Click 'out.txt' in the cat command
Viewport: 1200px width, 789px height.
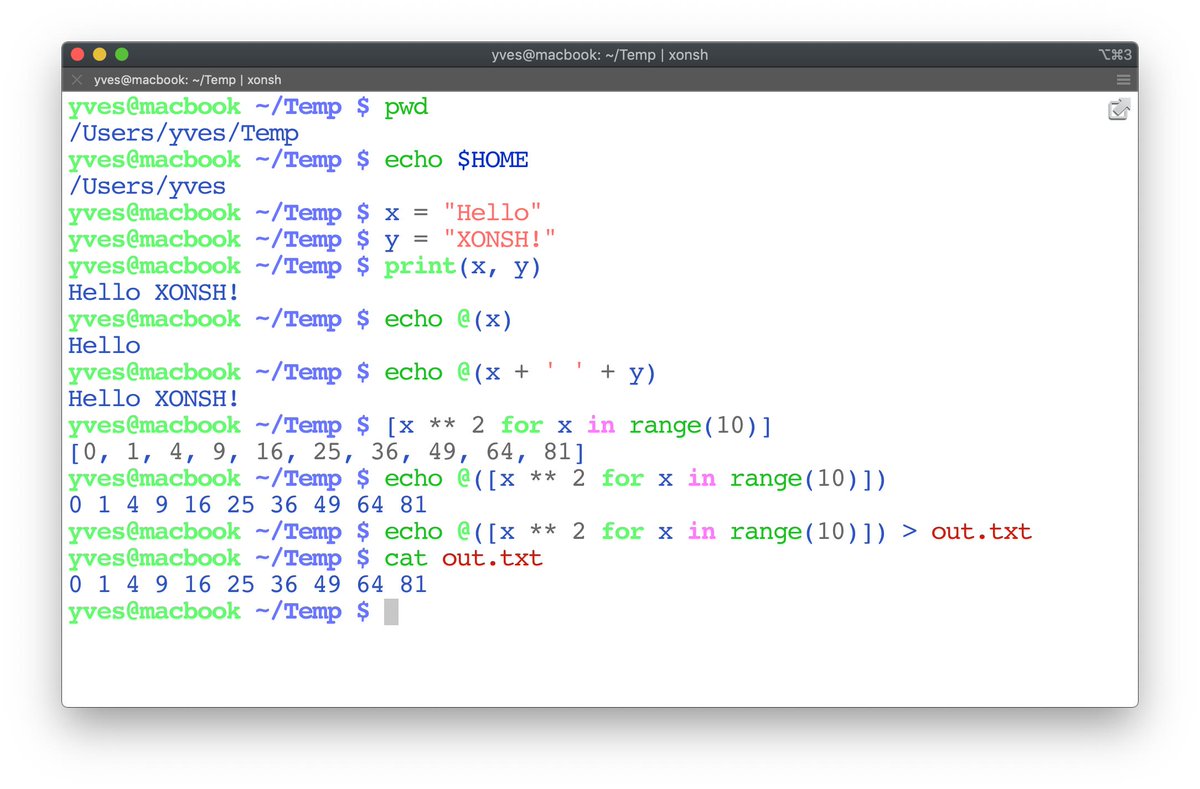click(492, 558)
